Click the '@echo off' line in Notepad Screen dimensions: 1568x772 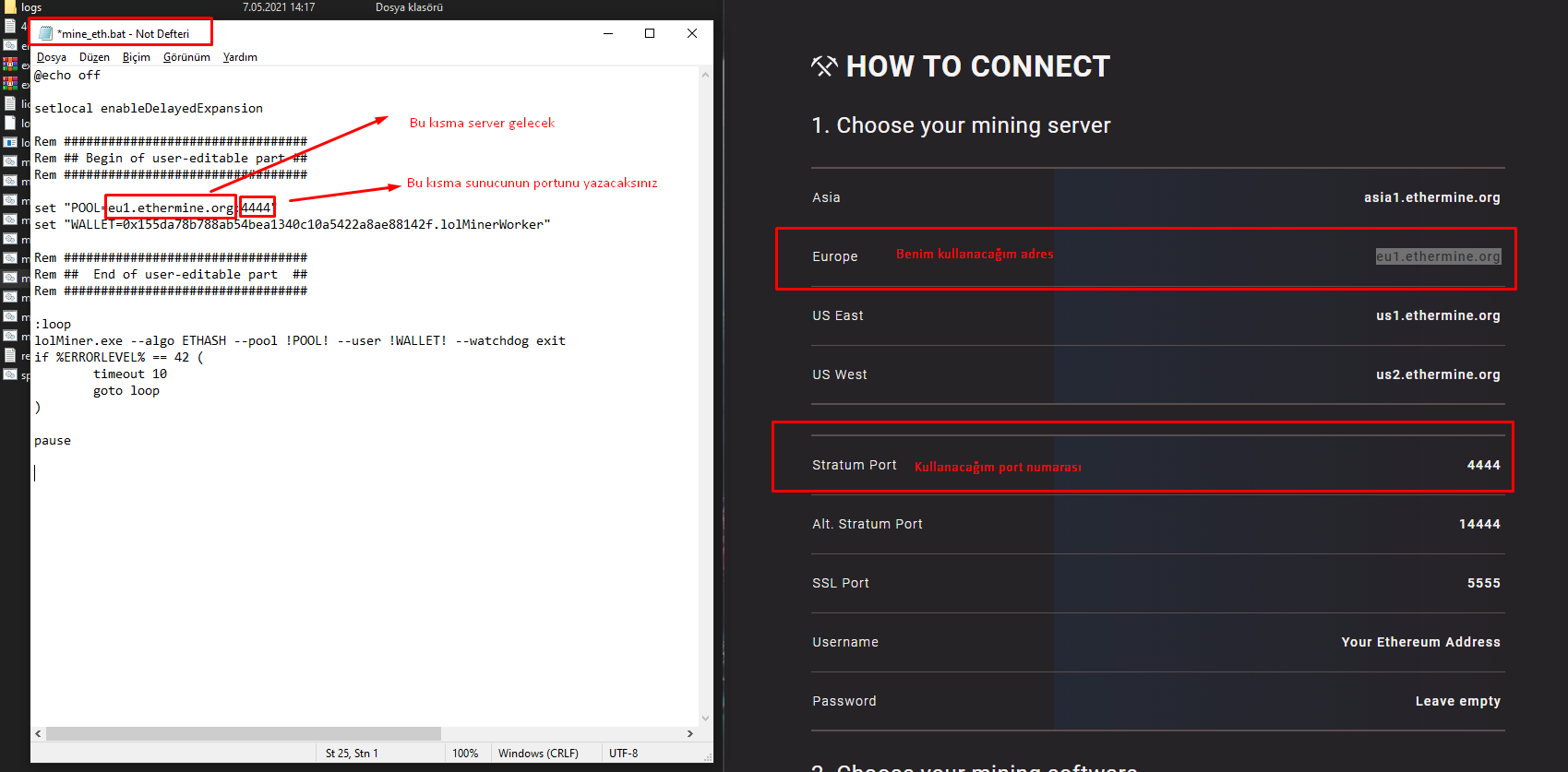click(67, 76)
